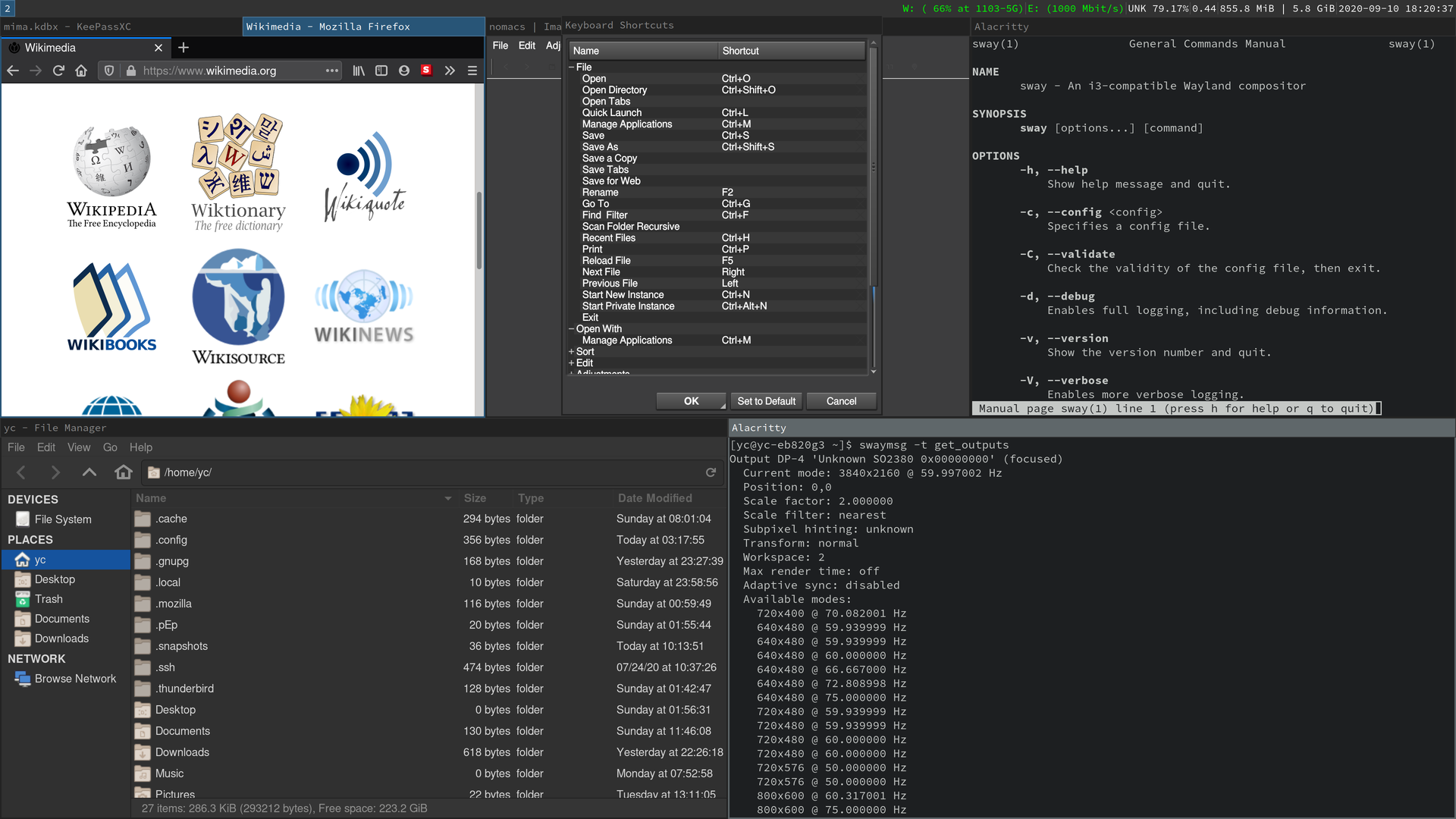Scroll down in keyboard shortcuts list
Viewport: 1456px width, 819px height.
tap(874, 372)
